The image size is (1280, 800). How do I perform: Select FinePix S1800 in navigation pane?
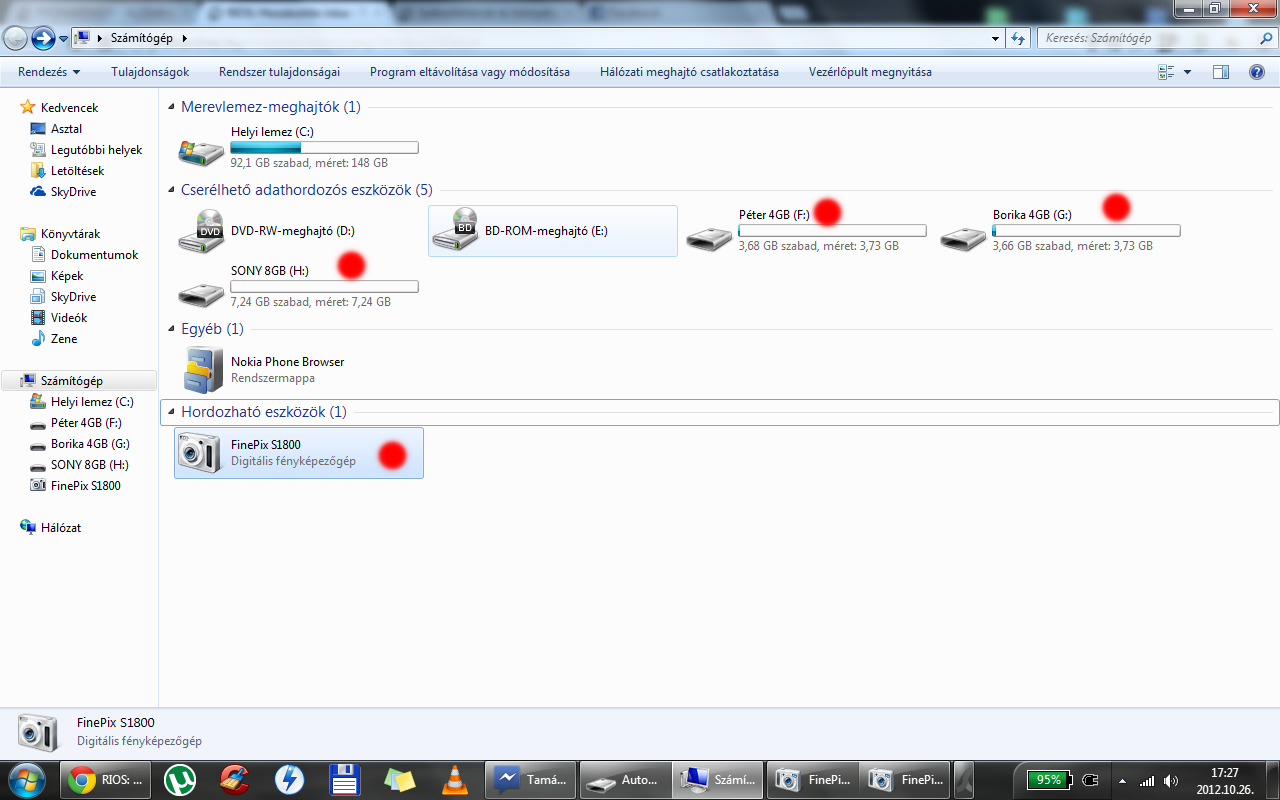pyautogui.click(x=85, y=485)
